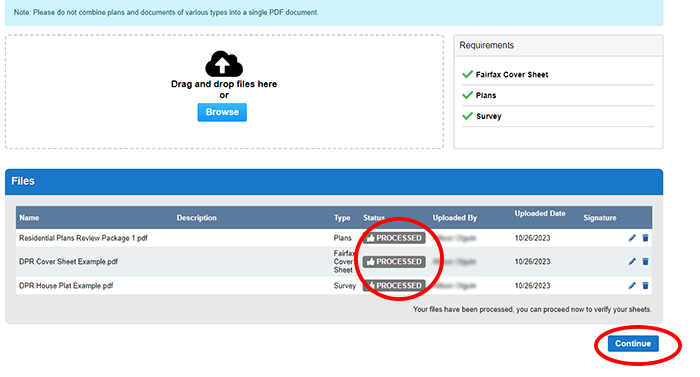Viewport: 700px width, 377px height.
Task: Click the Requirements panel header
Action: click(x=558, y=45)
